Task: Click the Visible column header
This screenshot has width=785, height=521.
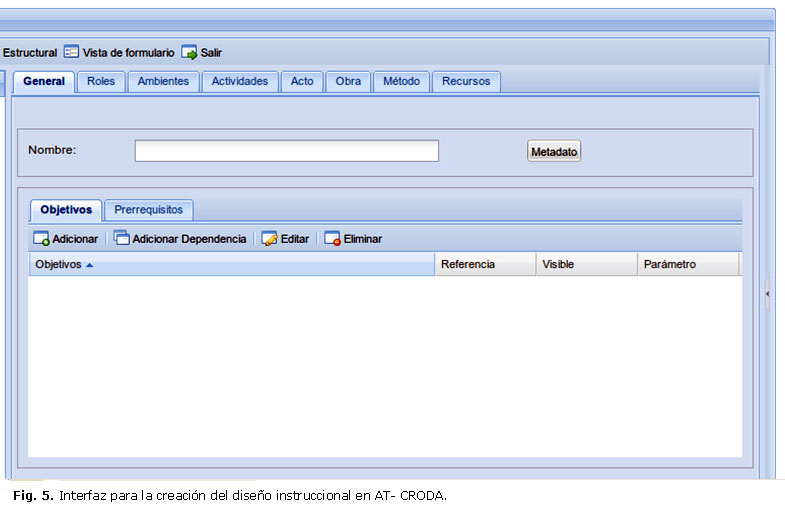Action: point(585,265)
